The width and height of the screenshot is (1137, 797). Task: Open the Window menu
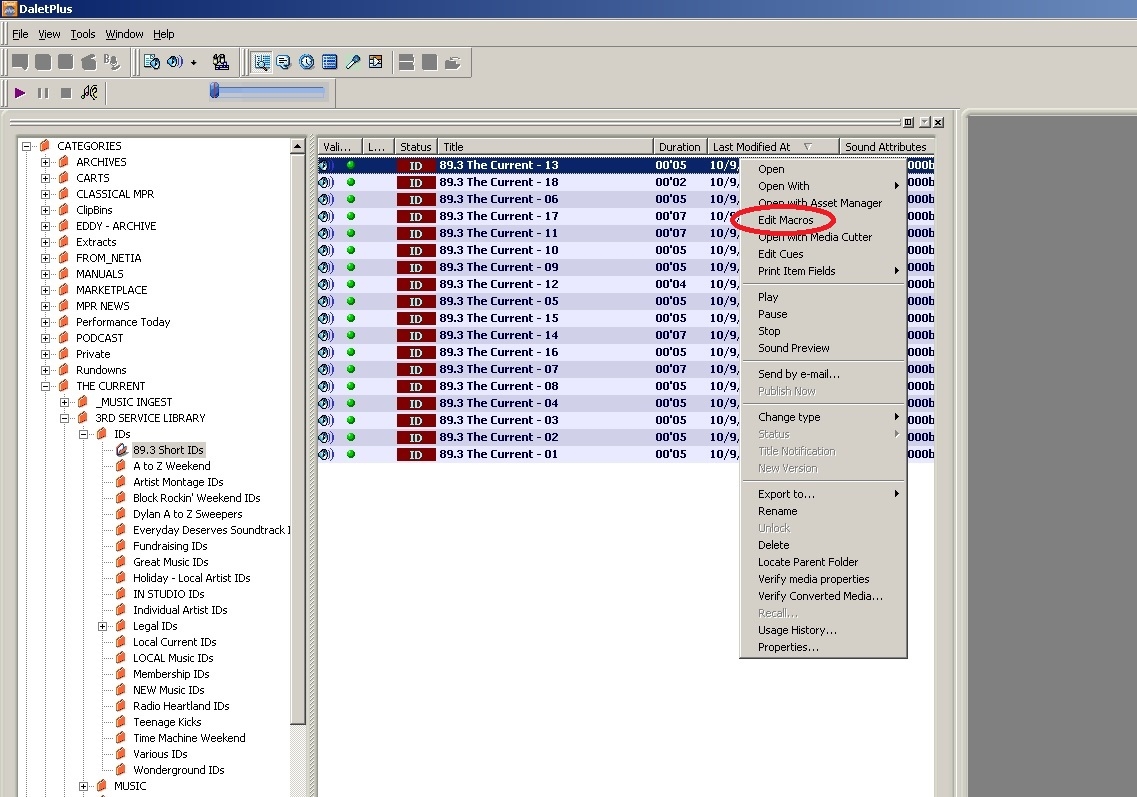124,34
